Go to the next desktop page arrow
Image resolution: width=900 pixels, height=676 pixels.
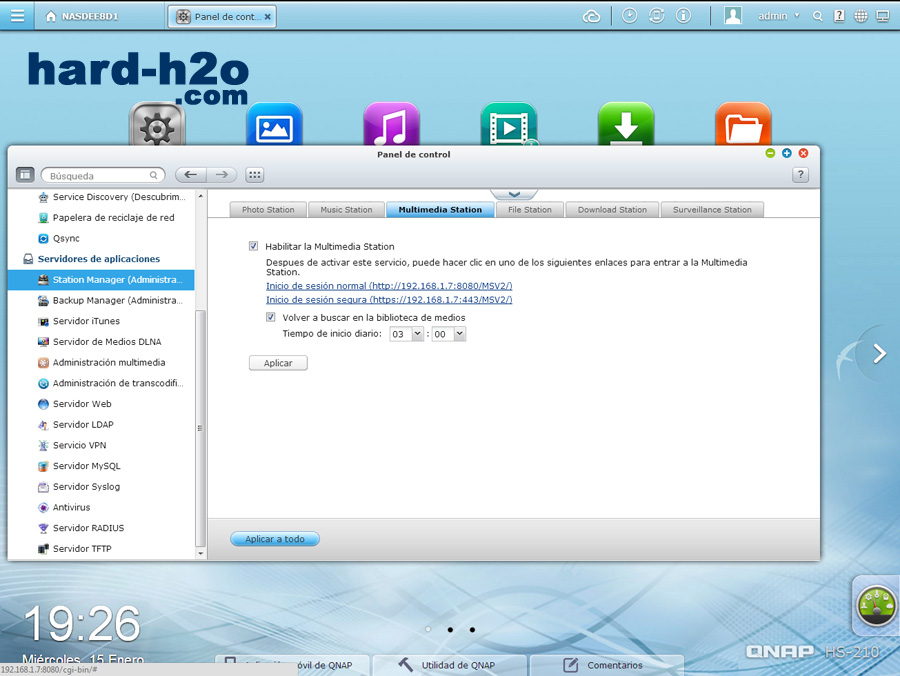coord(879,353)
